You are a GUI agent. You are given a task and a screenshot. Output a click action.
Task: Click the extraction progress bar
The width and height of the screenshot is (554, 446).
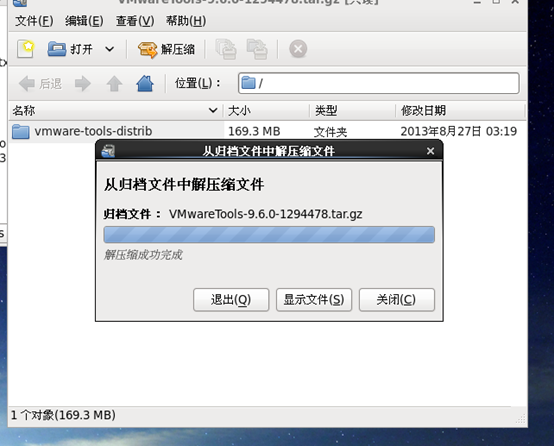pos(269,235)
